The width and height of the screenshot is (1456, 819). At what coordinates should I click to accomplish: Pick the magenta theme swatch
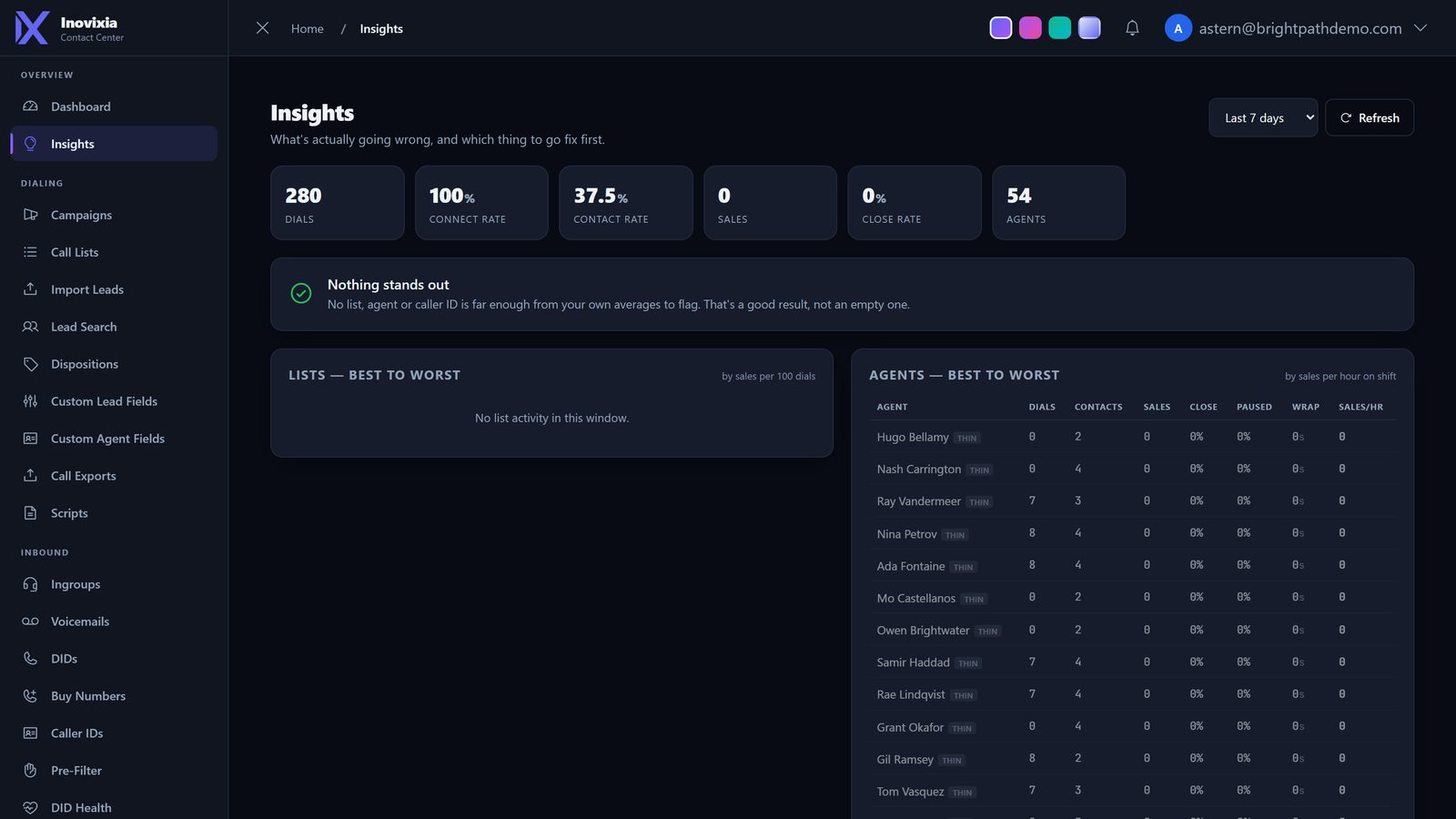click(x=1030, y=28)
